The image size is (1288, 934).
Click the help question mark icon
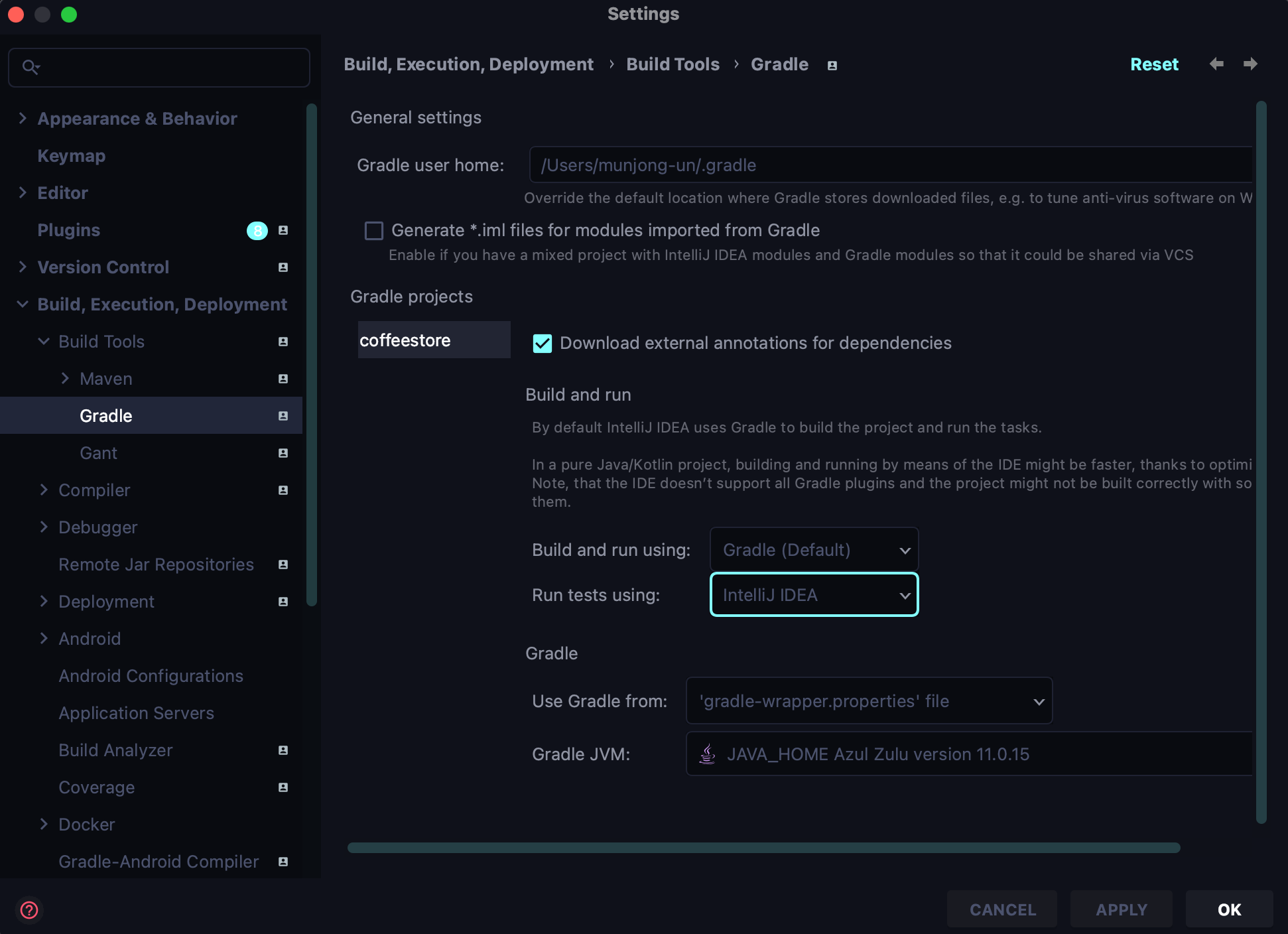(29, 909)
